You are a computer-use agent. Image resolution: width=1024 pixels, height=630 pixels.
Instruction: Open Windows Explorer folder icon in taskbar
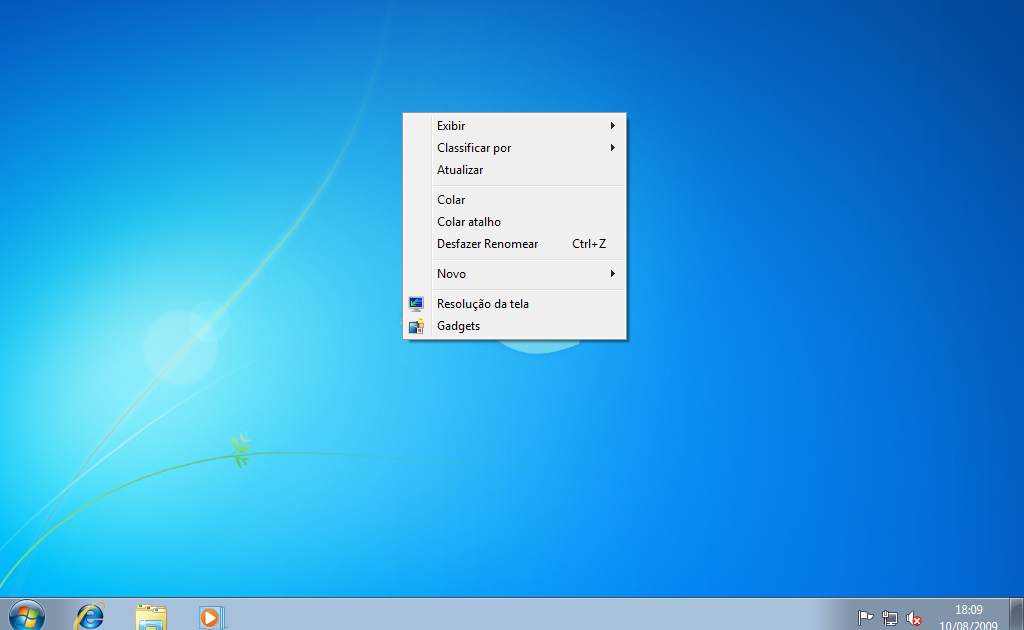(x=151, y=617)
